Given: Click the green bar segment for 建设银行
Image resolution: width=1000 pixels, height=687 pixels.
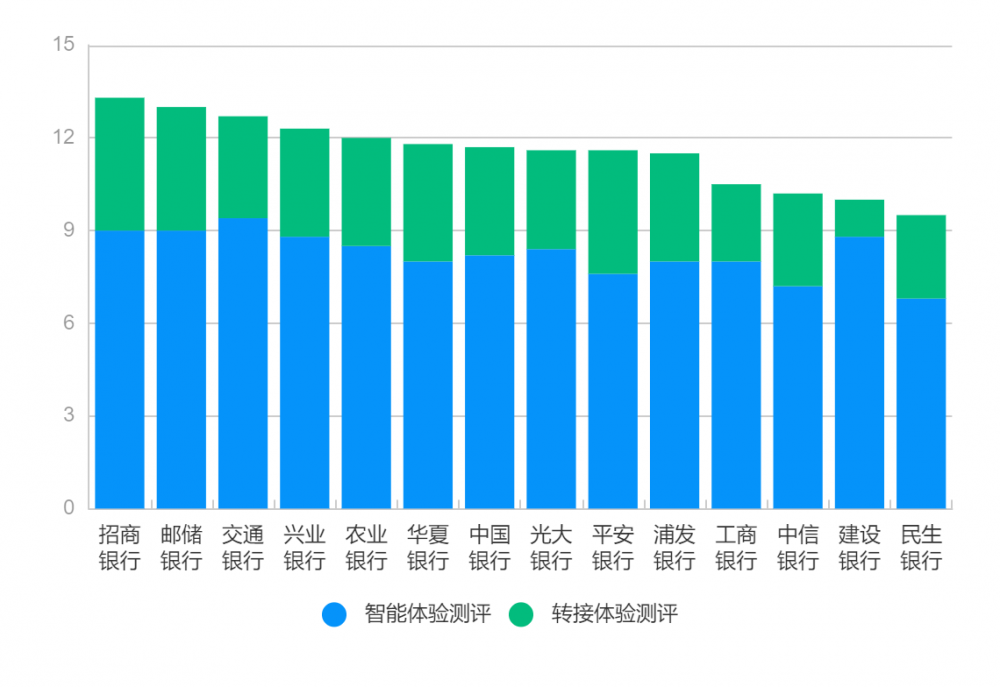Looking at the screenshot, I should pyautogui.click(x=860, y=218).
